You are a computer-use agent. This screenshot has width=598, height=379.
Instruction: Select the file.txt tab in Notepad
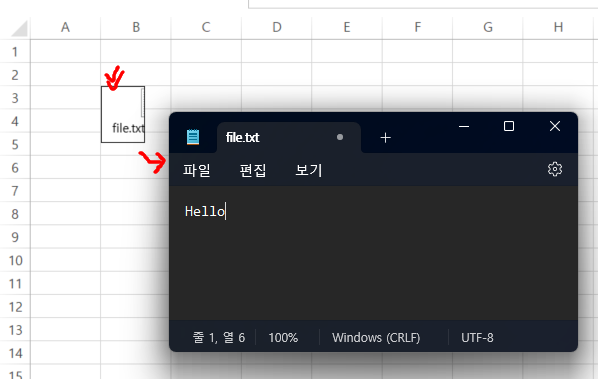[x=288, y=137]
